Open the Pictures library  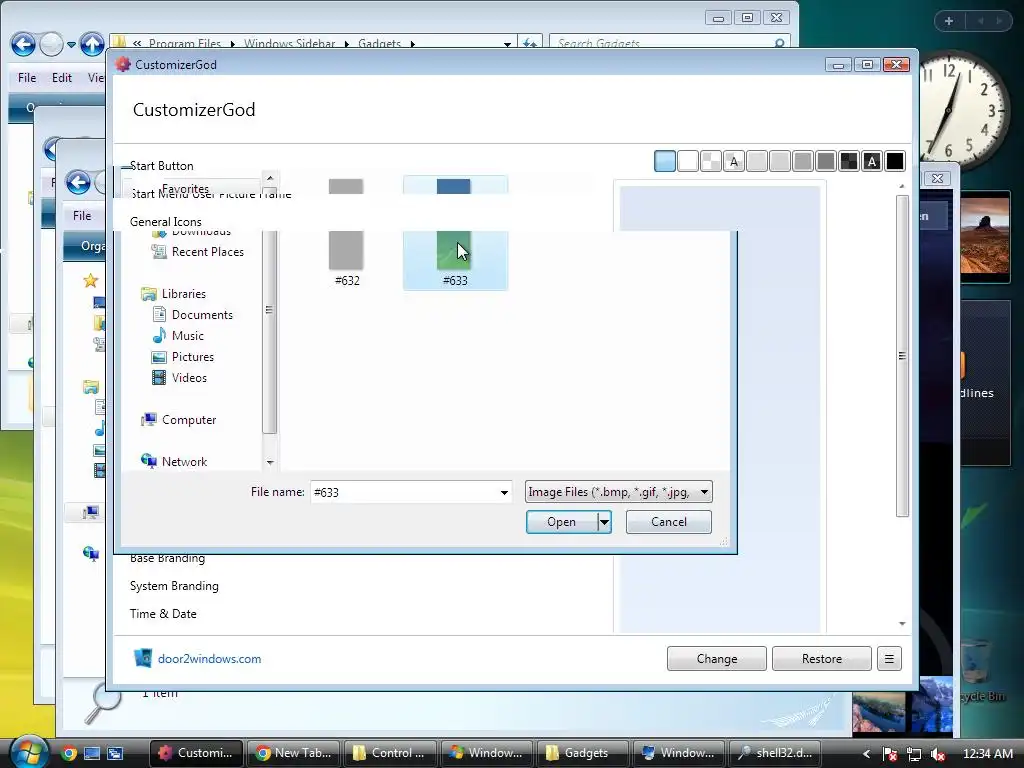[193, 357]
